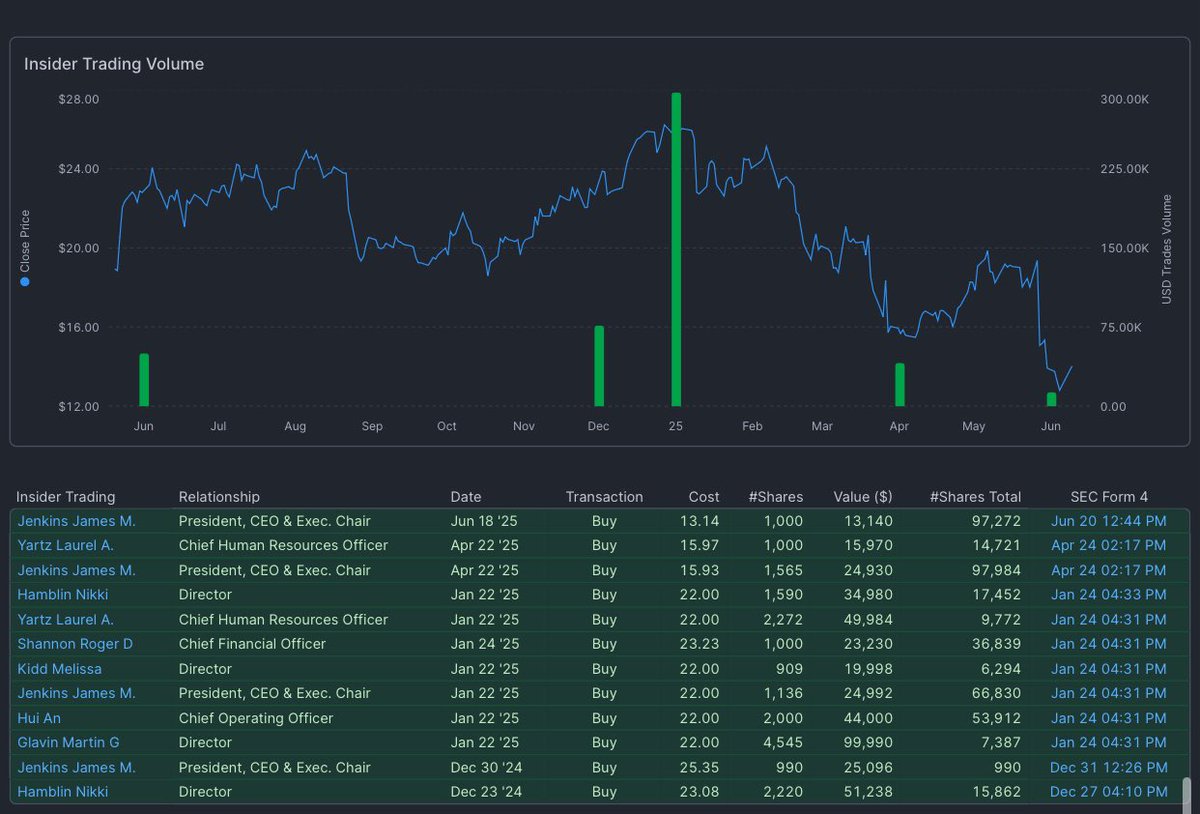Click the Value ($) column header
Screen dimensions: 1200x814
(x=863, y=496)
